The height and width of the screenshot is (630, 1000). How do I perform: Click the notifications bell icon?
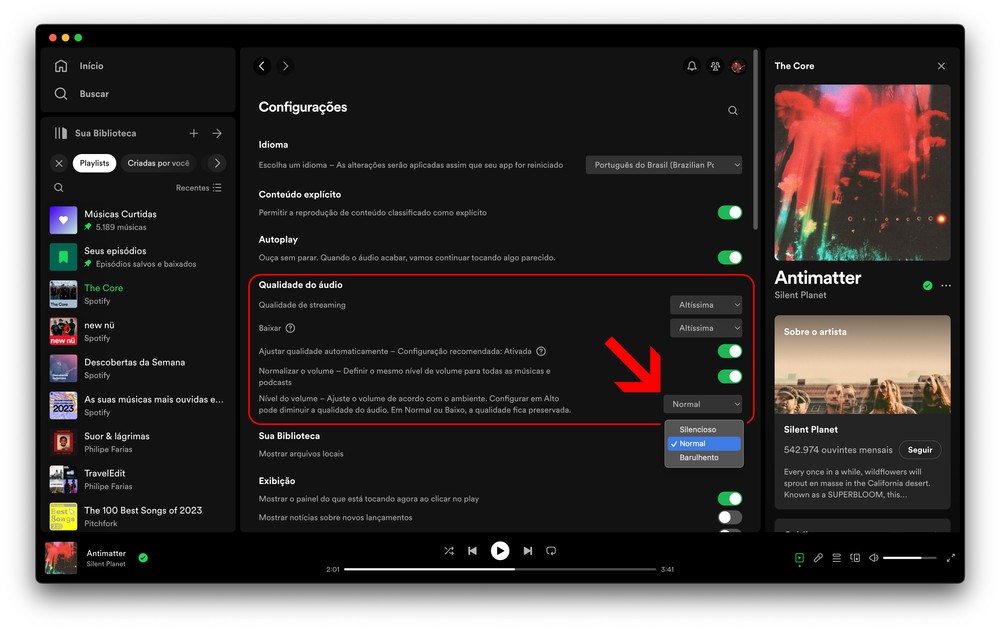pyautogui.click(x=691, y=66)
